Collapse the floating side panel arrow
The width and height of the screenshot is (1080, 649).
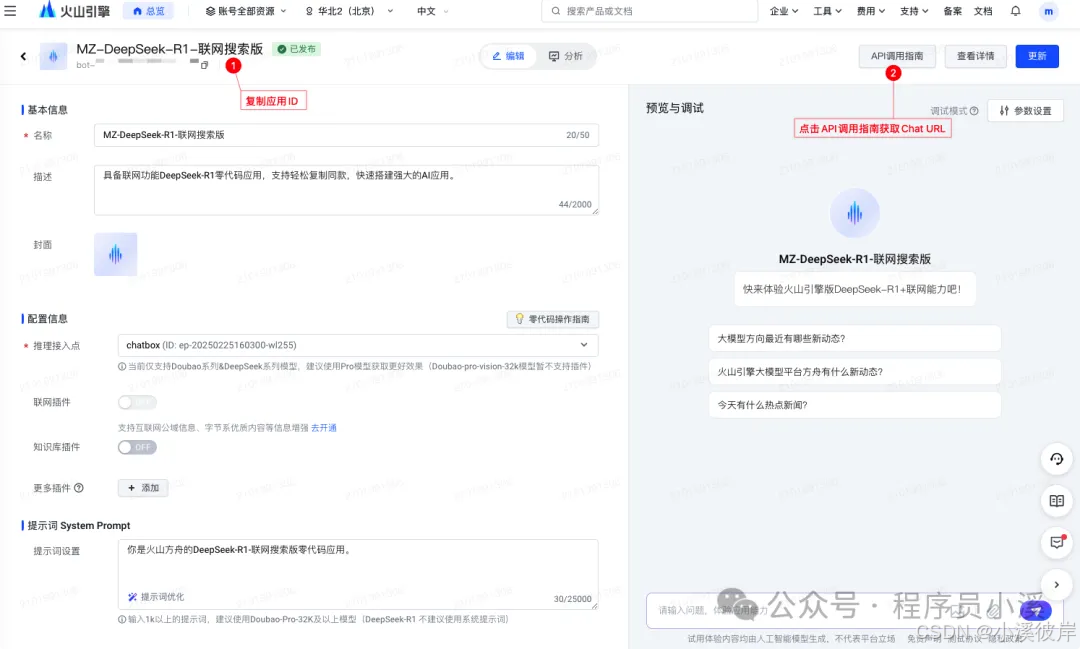[x=1057, y=585]
